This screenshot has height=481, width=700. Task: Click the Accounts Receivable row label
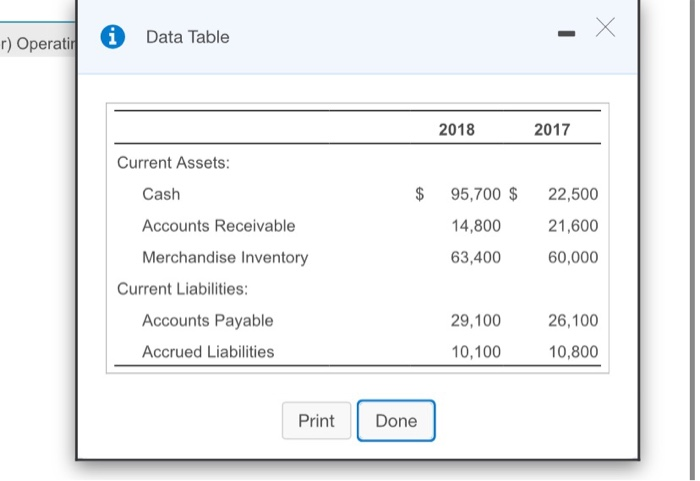[219, 226]
